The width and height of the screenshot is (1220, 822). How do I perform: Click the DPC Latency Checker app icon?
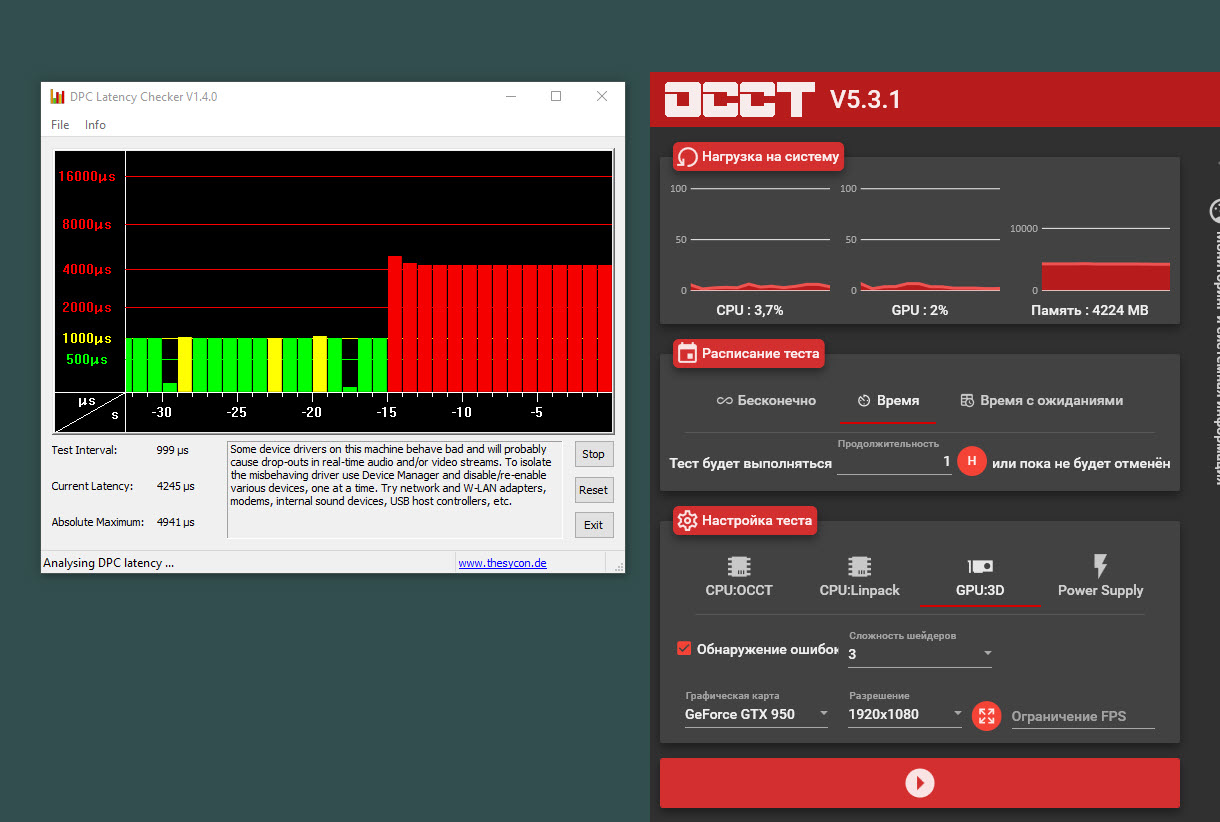(58, 97)
